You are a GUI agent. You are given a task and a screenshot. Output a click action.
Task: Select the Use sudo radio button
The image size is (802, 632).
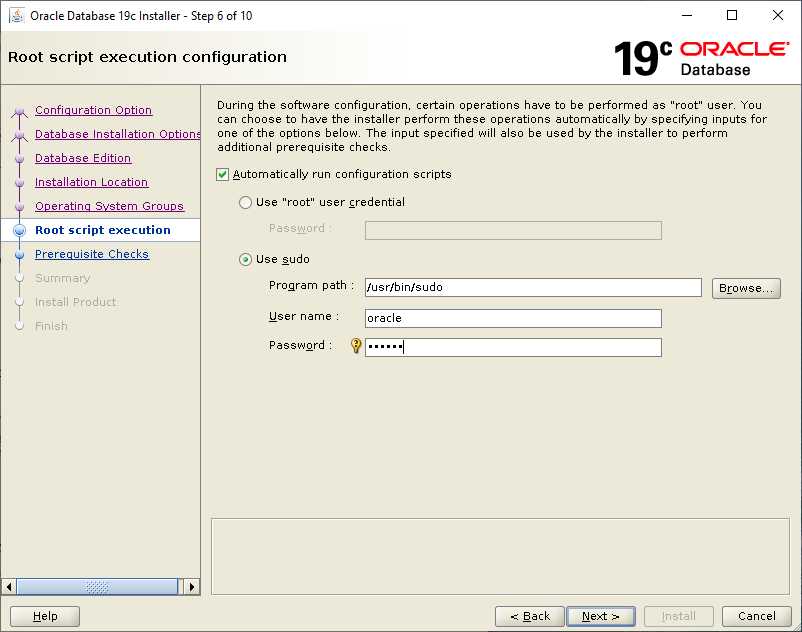pos(246,259)
